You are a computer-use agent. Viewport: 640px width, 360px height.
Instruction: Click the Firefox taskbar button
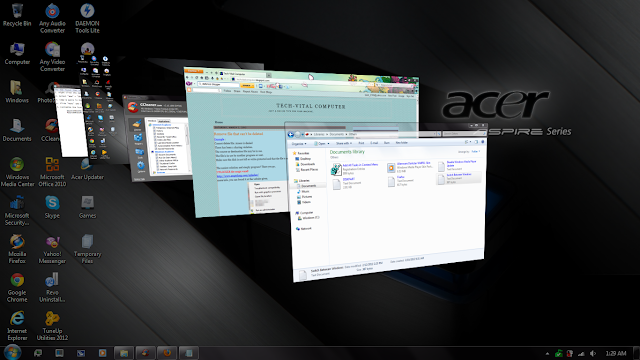(167, 352)
